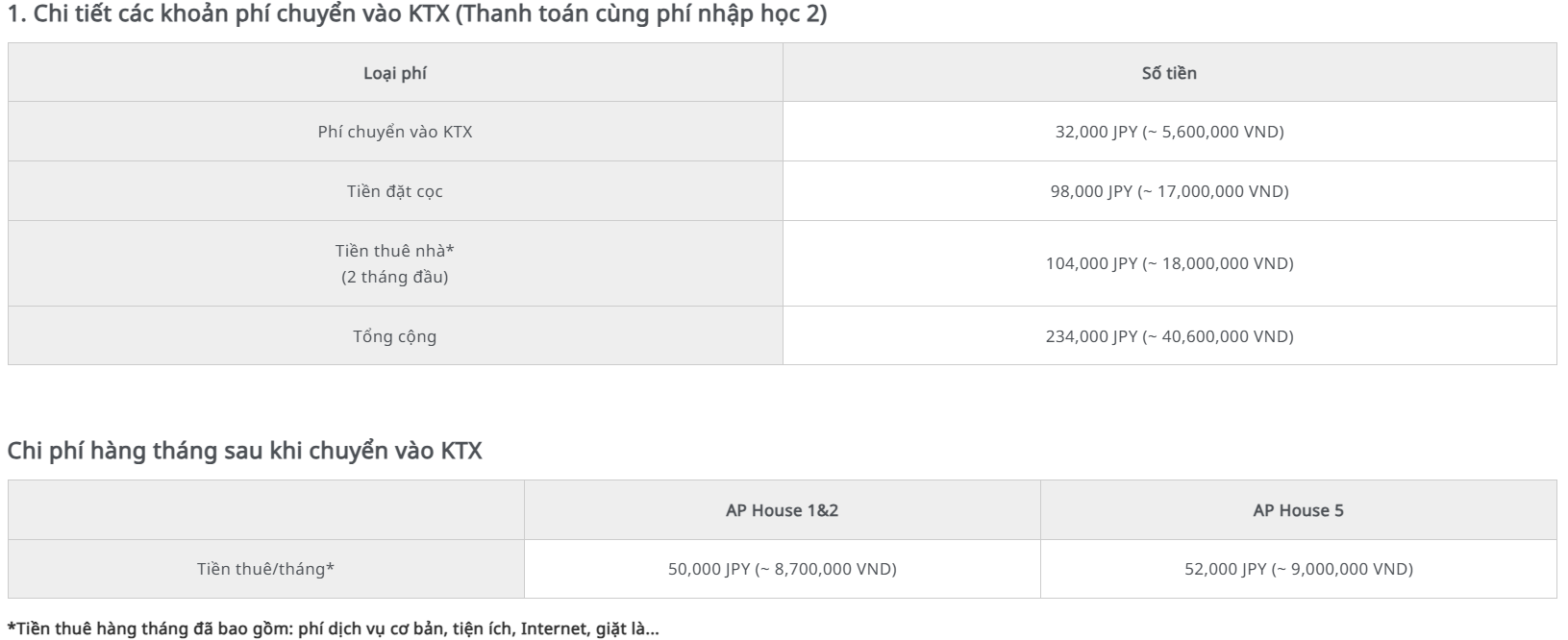Click the 'Số tiền' column header
Image resolution: width=1568 pixels, height=640 pixels.
coord(1169,73)
